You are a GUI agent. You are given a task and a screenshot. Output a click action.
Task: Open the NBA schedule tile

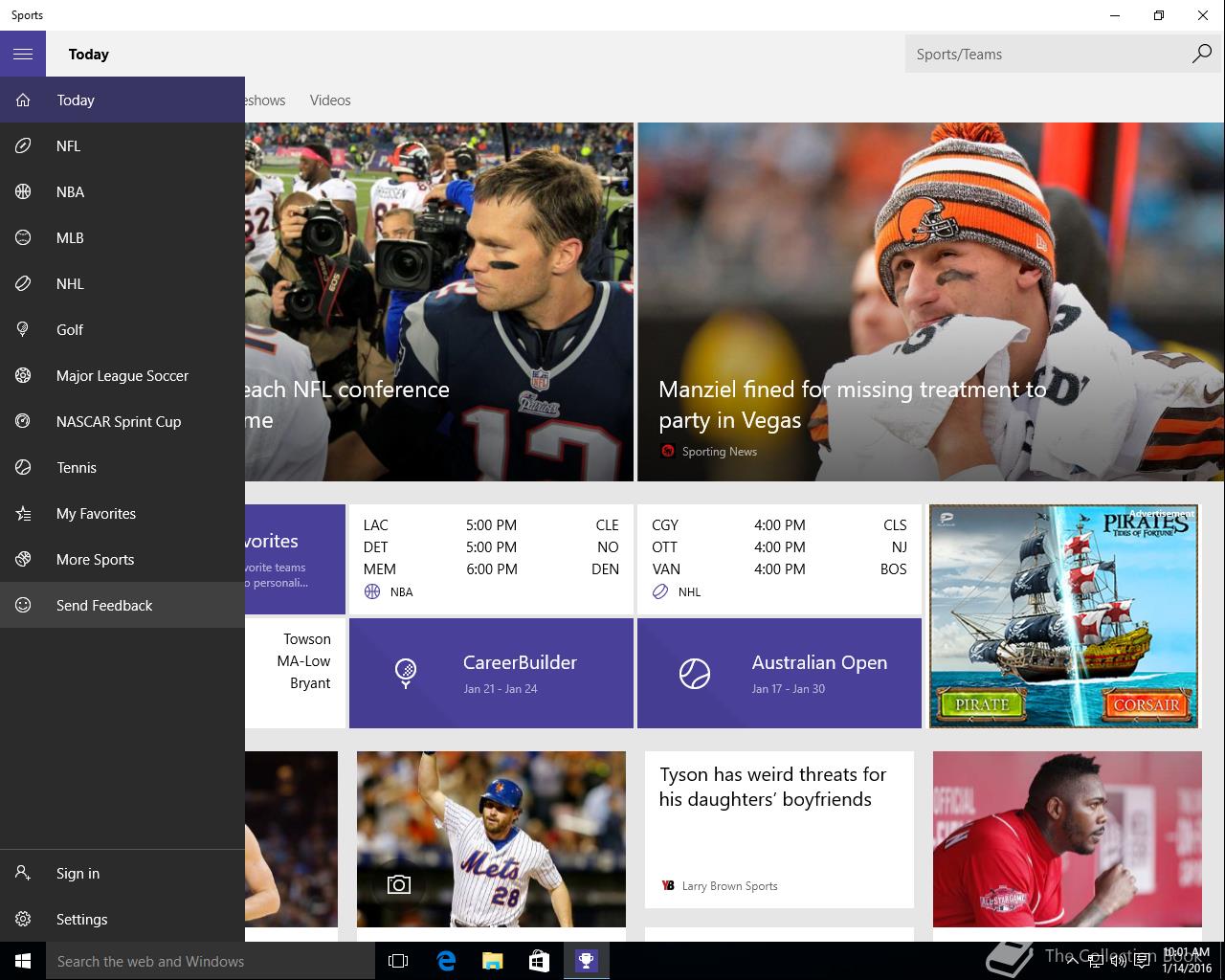pyautogui.click(x=491, y=559)
